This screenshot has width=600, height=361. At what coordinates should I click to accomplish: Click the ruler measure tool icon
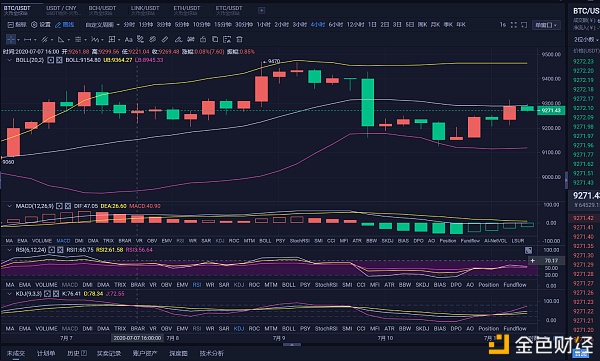pyautogui.click(x=165, y=39)
